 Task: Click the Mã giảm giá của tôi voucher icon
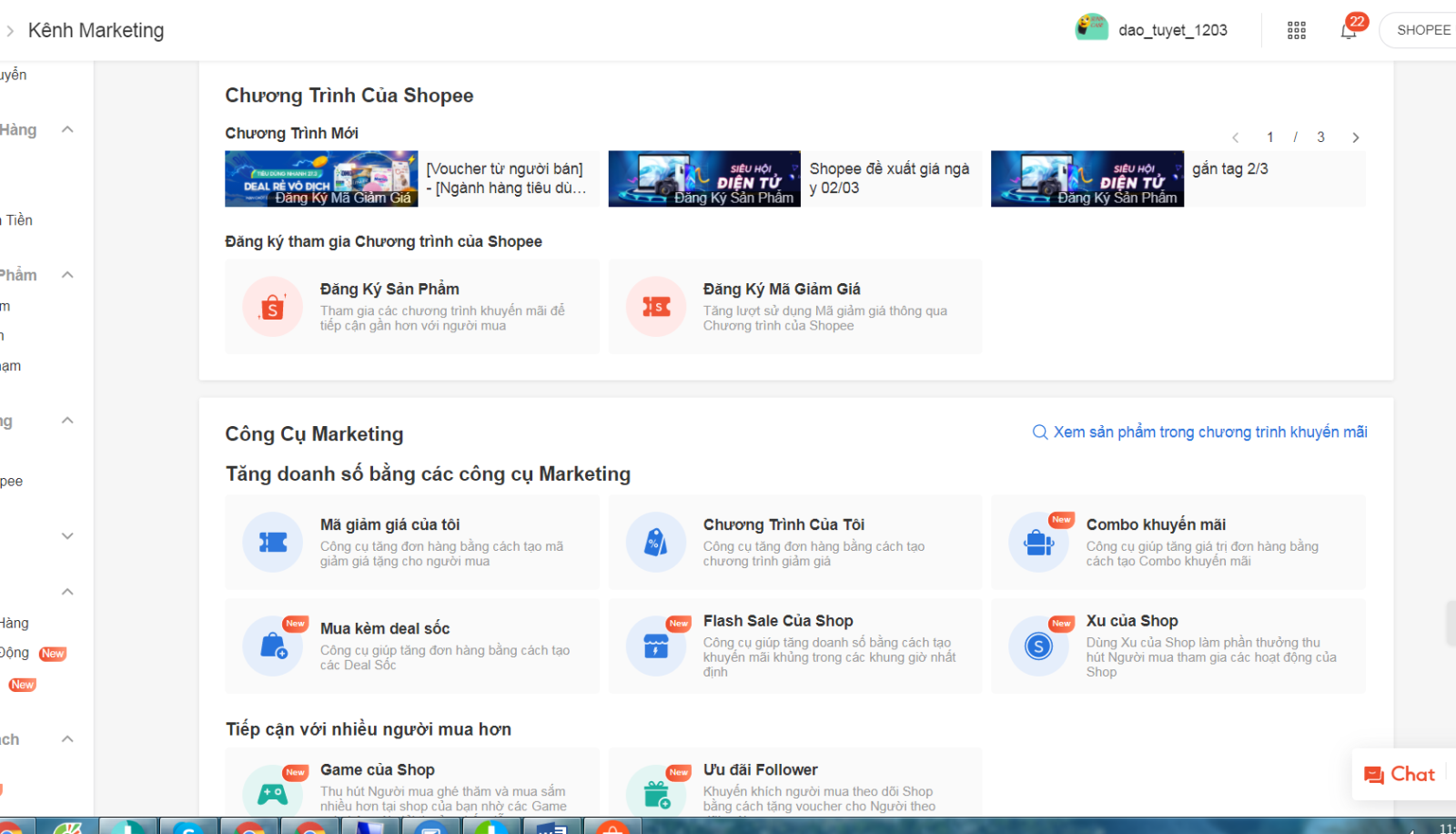coord(273,543)
